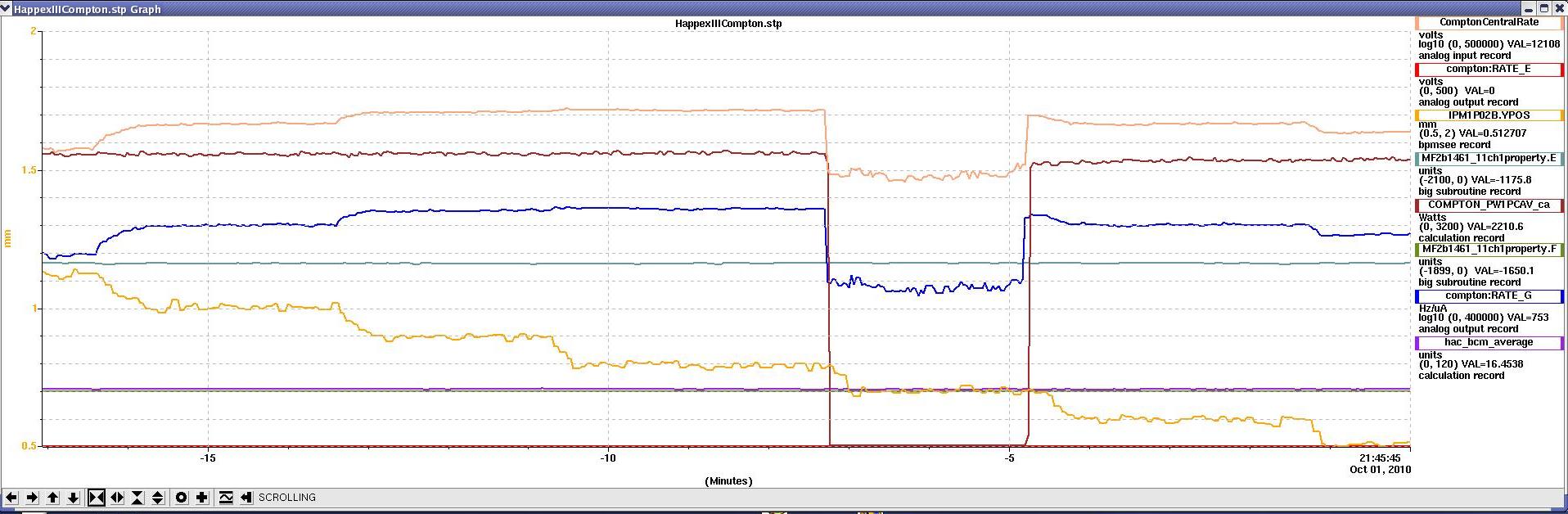
Task: Select the MF2b1461_11ch1property.E legend entry
Action: (x=1489, y=159)
